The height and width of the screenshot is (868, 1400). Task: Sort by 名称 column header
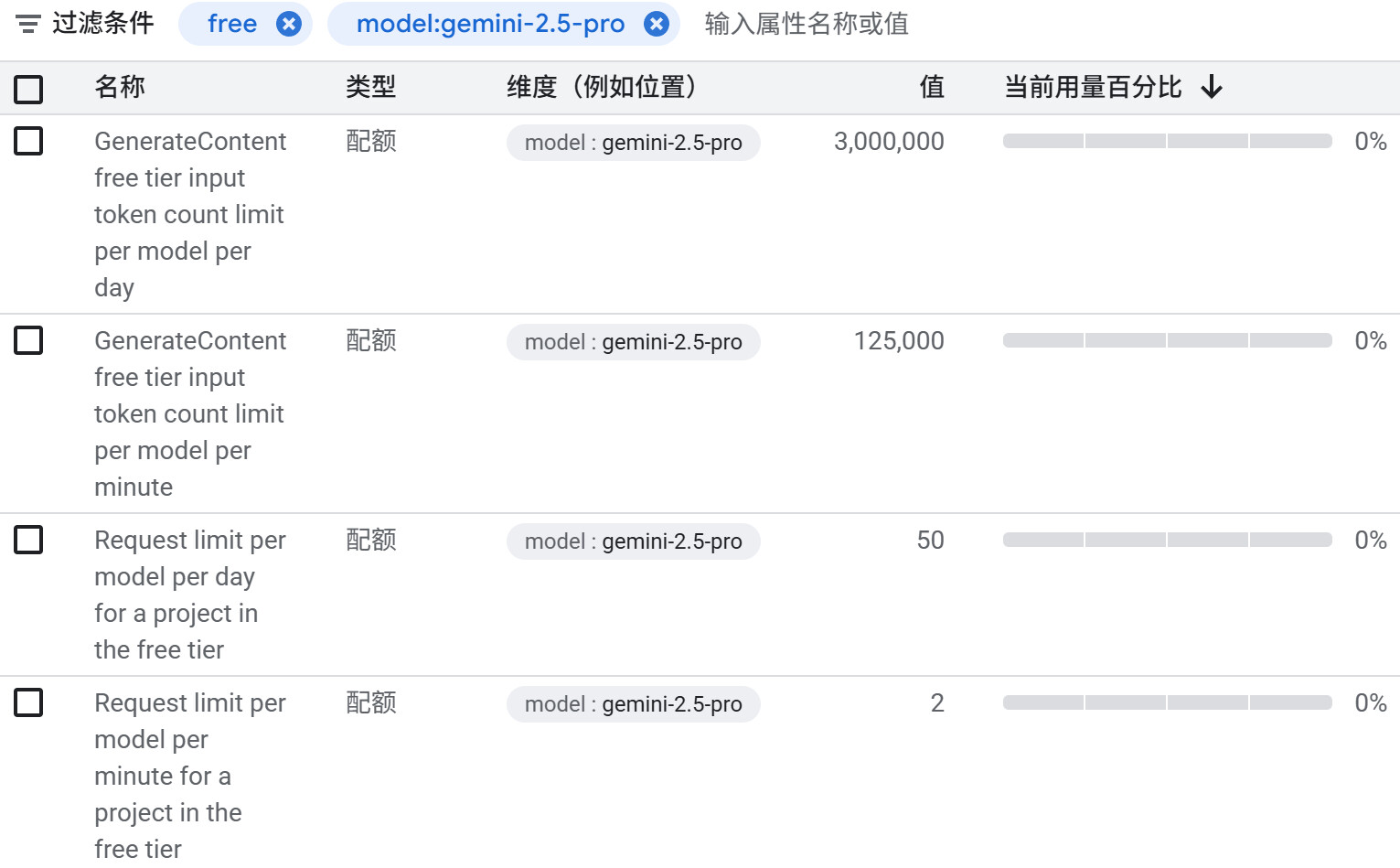click(x=120, y=87)
